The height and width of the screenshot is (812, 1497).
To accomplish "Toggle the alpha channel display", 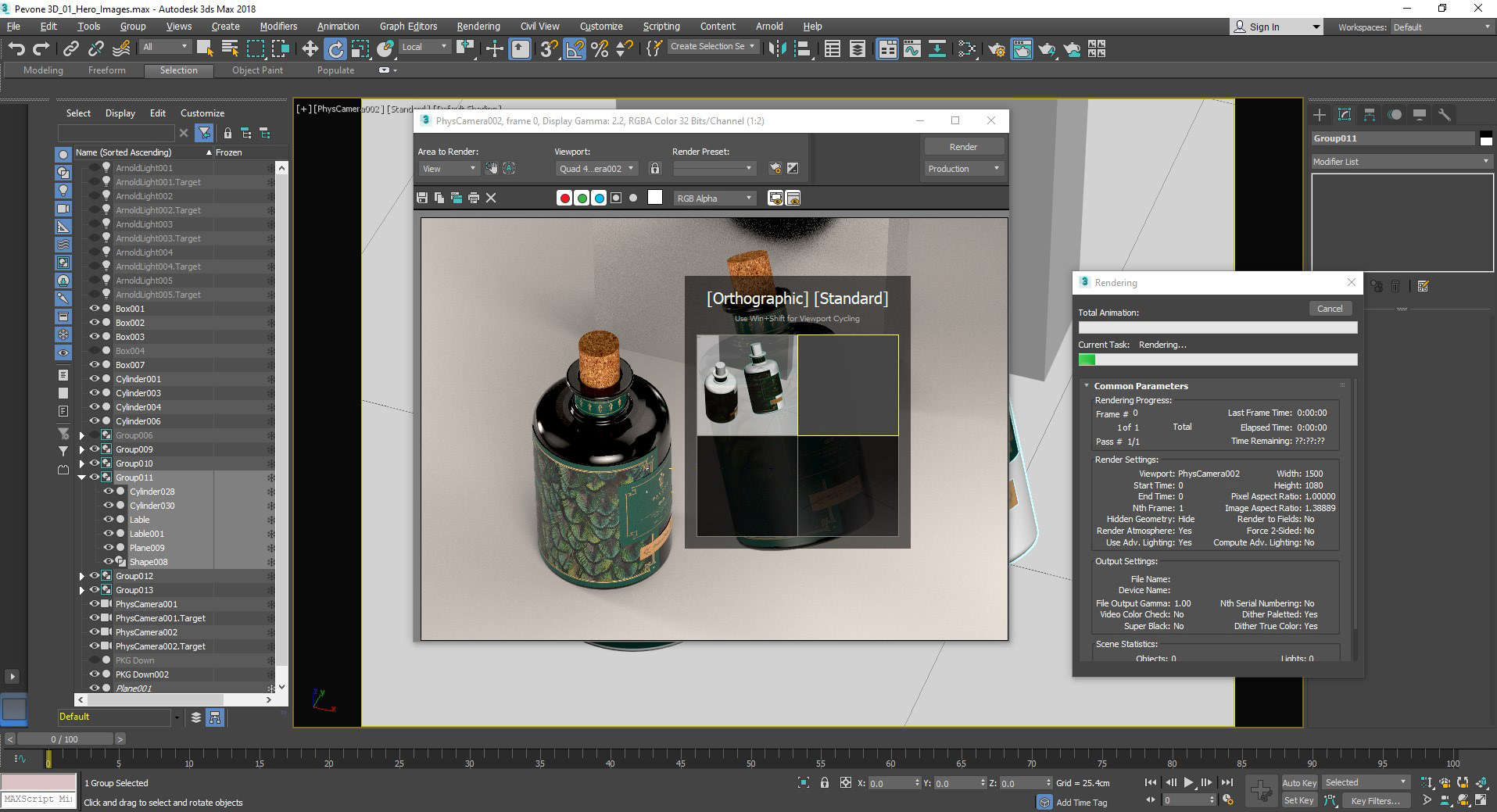I will [x=616, y=198].
